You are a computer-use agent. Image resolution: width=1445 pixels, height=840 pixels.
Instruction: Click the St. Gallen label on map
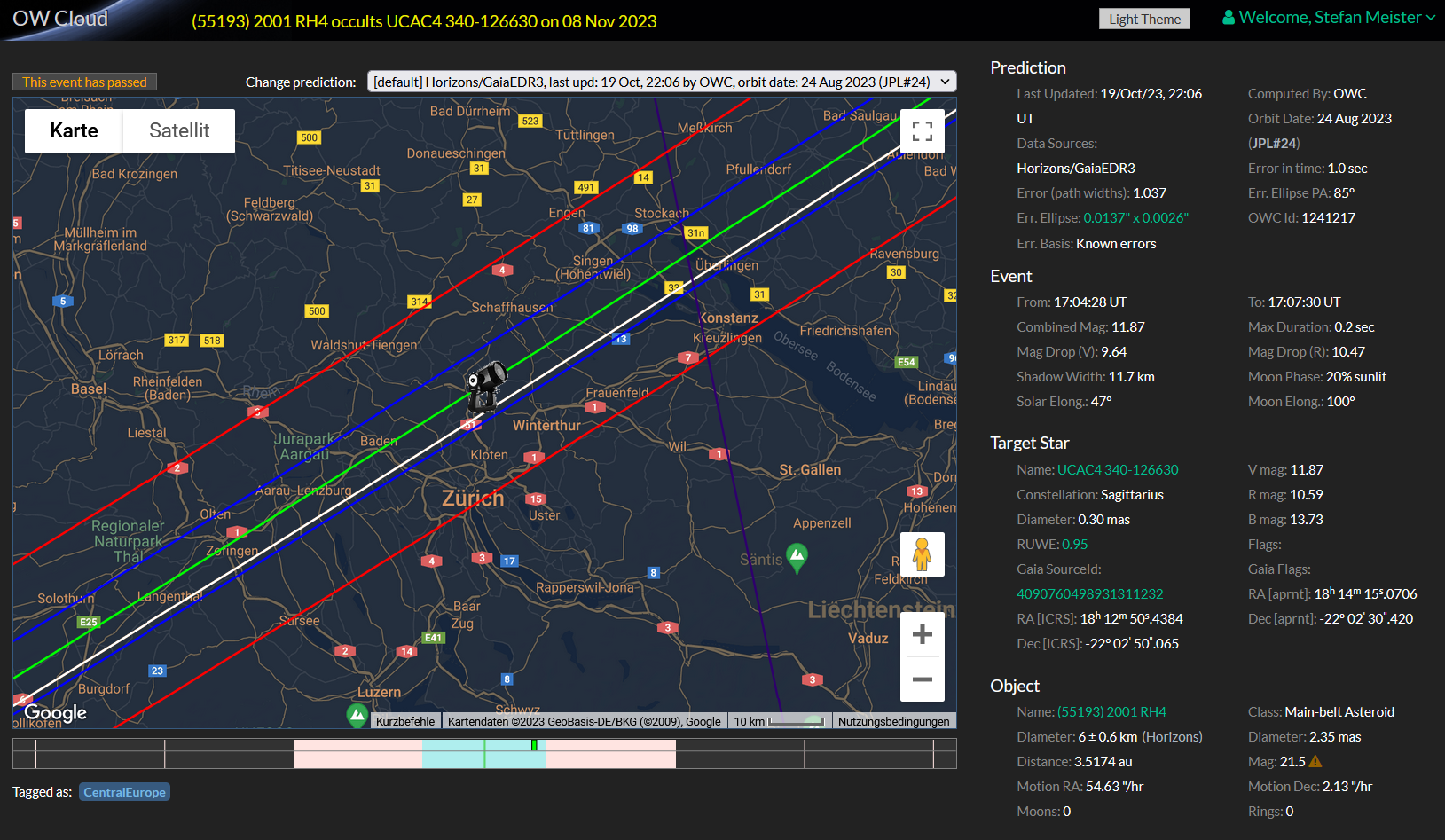[x=810, y=470]
